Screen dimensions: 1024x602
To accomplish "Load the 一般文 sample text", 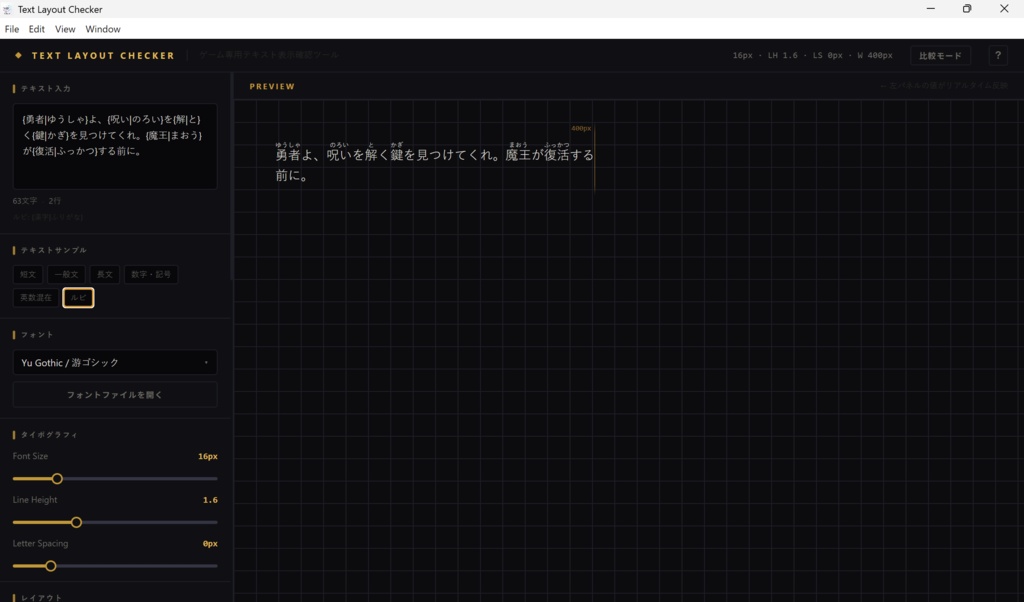I will pos(66,274).
